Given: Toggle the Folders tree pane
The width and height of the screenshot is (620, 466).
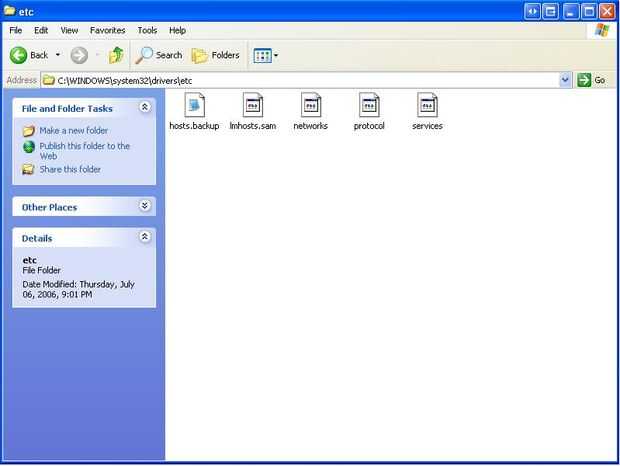Looking at the screenshot, I should click(216, 55).
